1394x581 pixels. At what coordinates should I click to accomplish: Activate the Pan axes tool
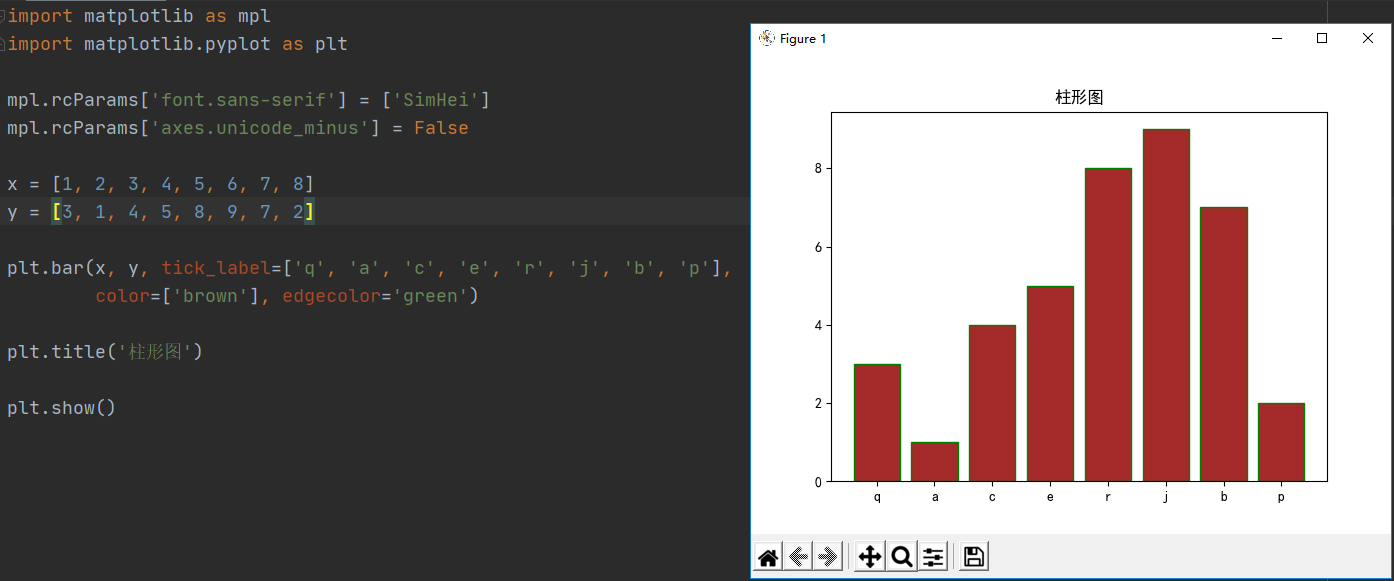coord(870,557)
